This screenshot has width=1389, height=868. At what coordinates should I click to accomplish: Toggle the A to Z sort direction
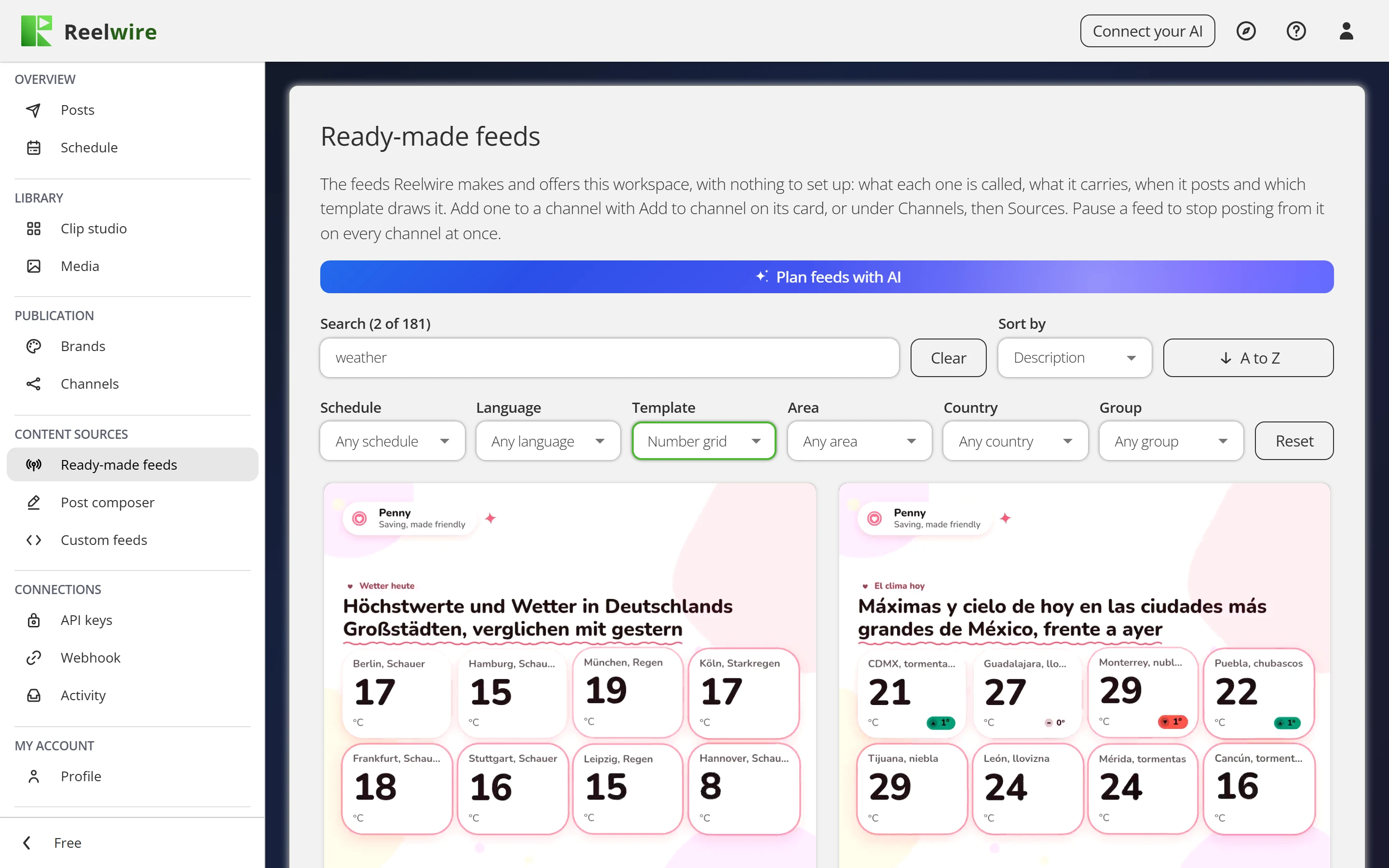(x=1248, y=358)
